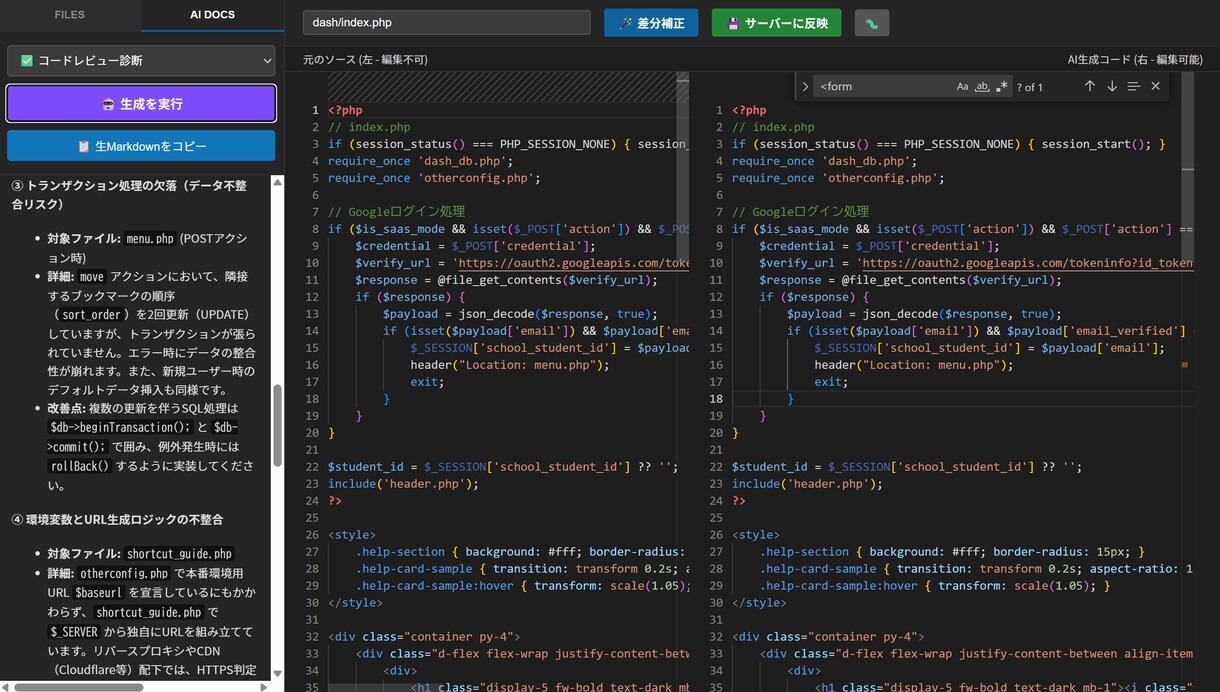Click the dash/index.php file path field

pyautogui.click(x=445, y=23)
